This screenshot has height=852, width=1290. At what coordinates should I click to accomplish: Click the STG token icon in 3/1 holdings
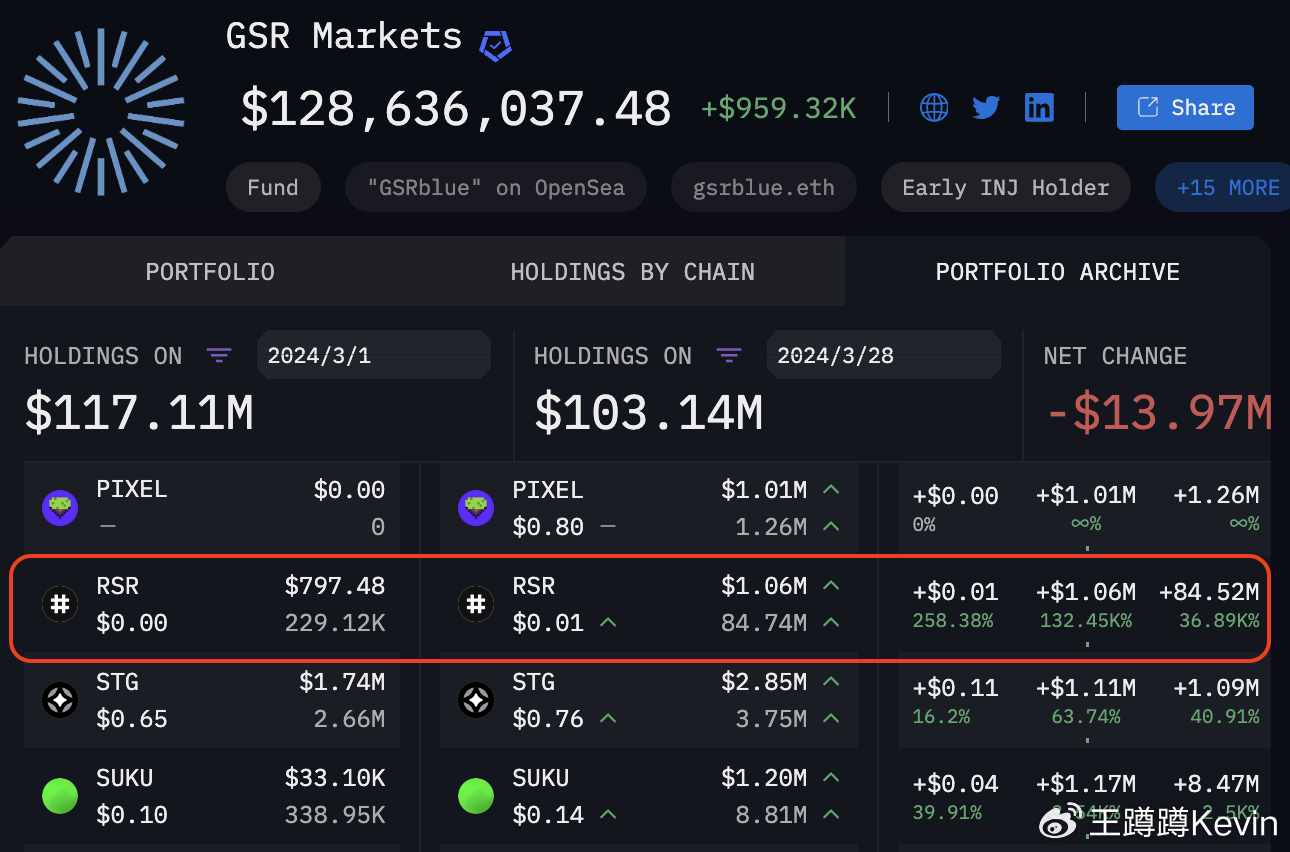tap(60, 700)
